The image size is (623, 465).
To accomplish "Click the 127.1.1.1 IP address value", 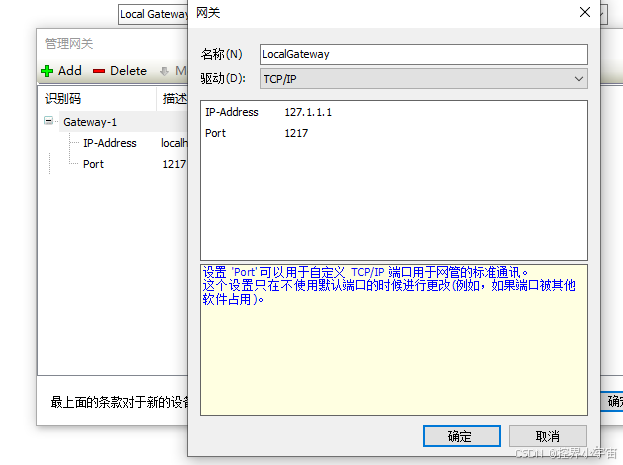I will [x=308, y=112].
